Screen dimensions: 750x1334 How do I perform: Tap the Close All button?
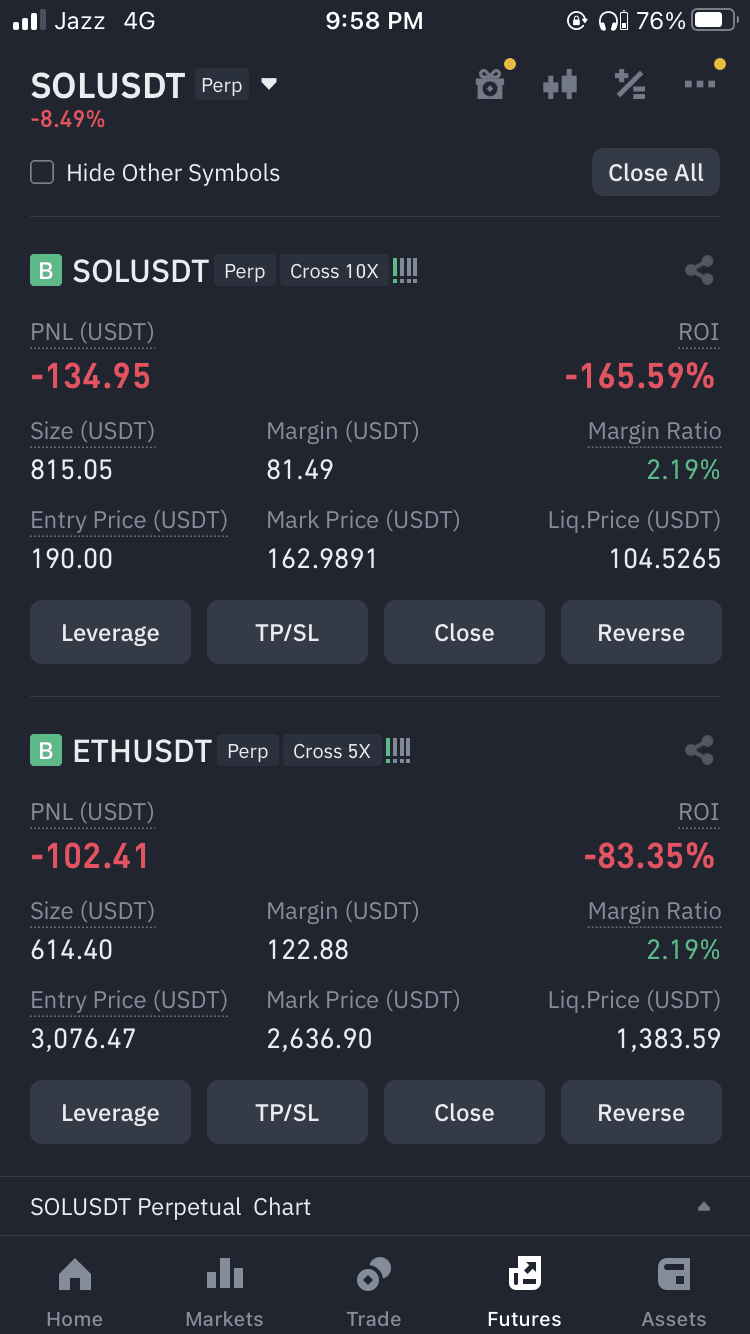[x=656, y=173]
